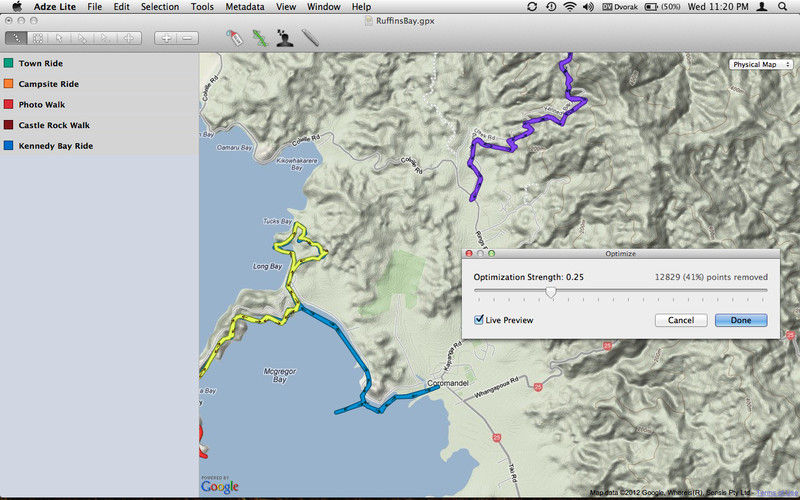Image resolution: width=800 pixels, height=500 pixels.
Task: Click the Wed 11:20 PM clock
Action: point(718,7)
